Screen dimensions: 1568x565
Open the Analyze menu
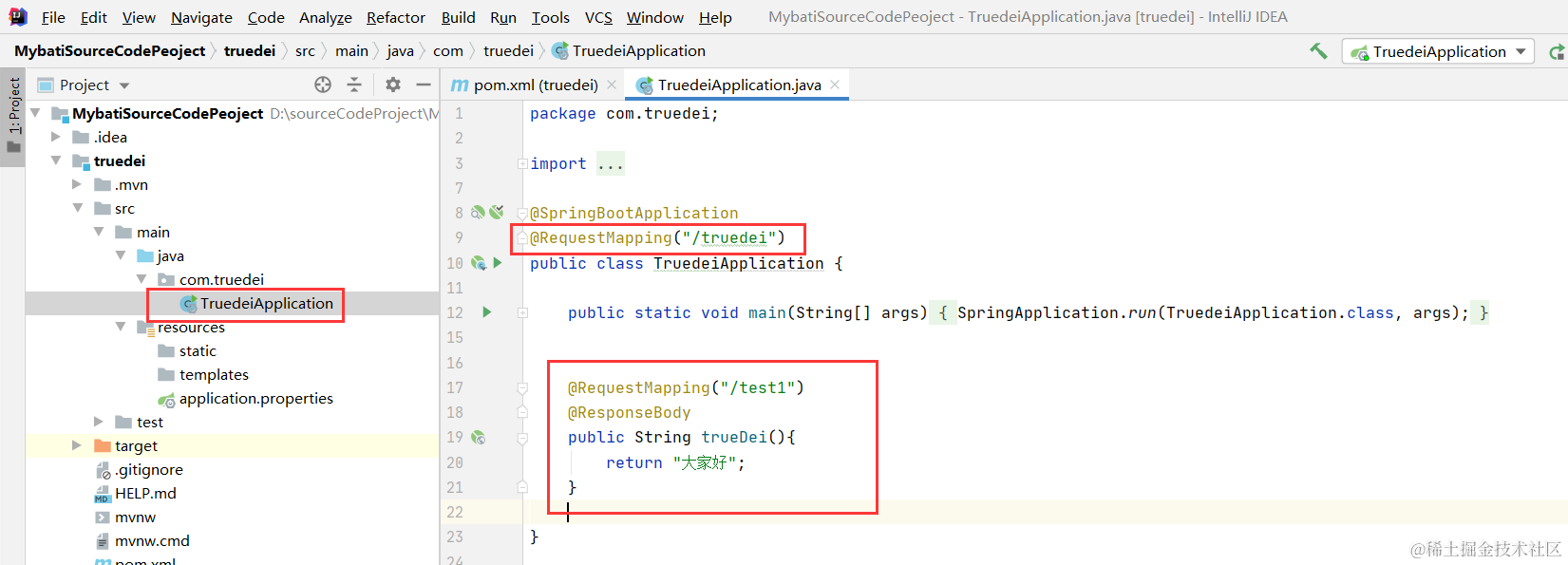click(326, 17)
